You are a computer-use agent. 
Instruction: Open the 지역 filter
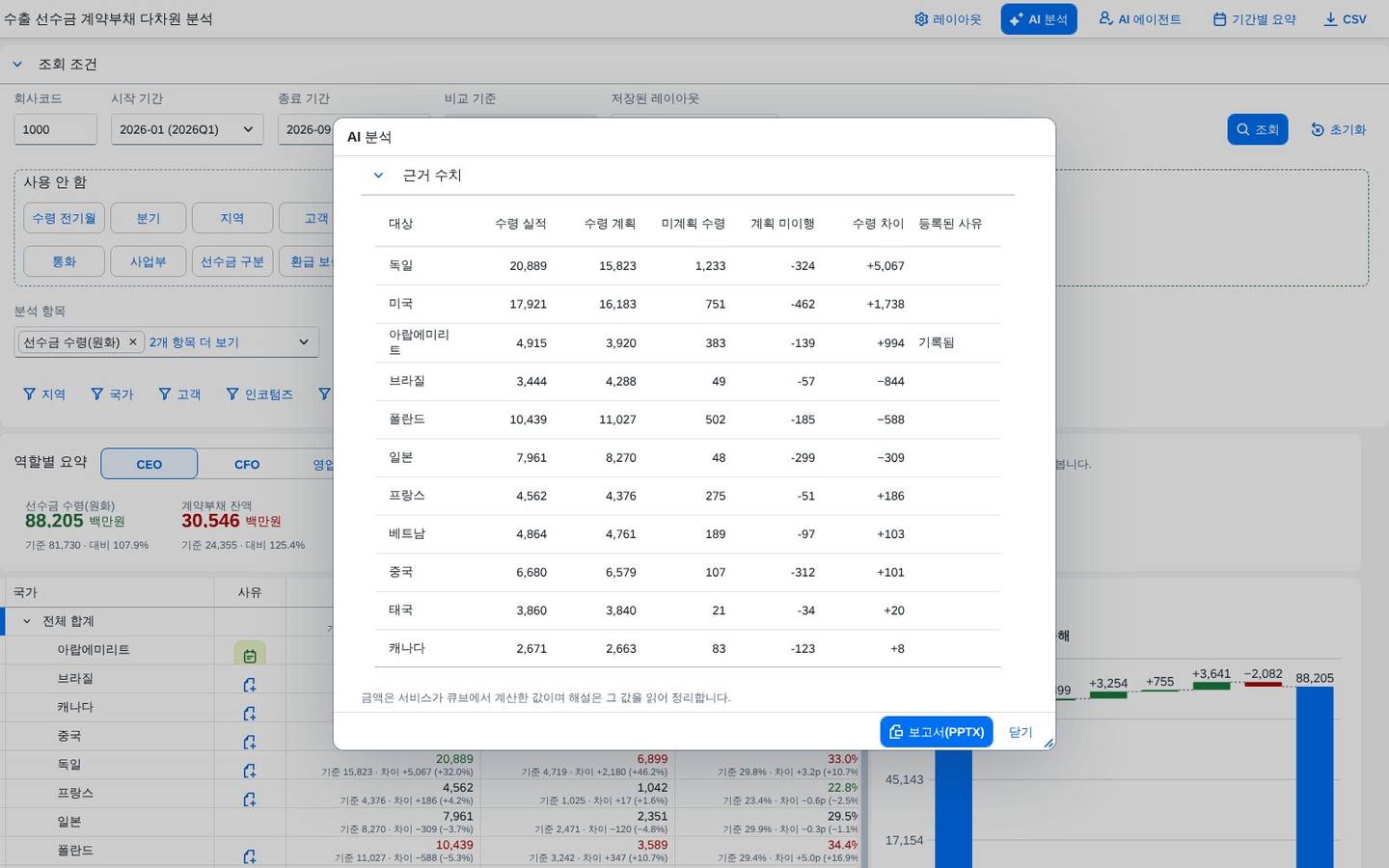[44, 393]
